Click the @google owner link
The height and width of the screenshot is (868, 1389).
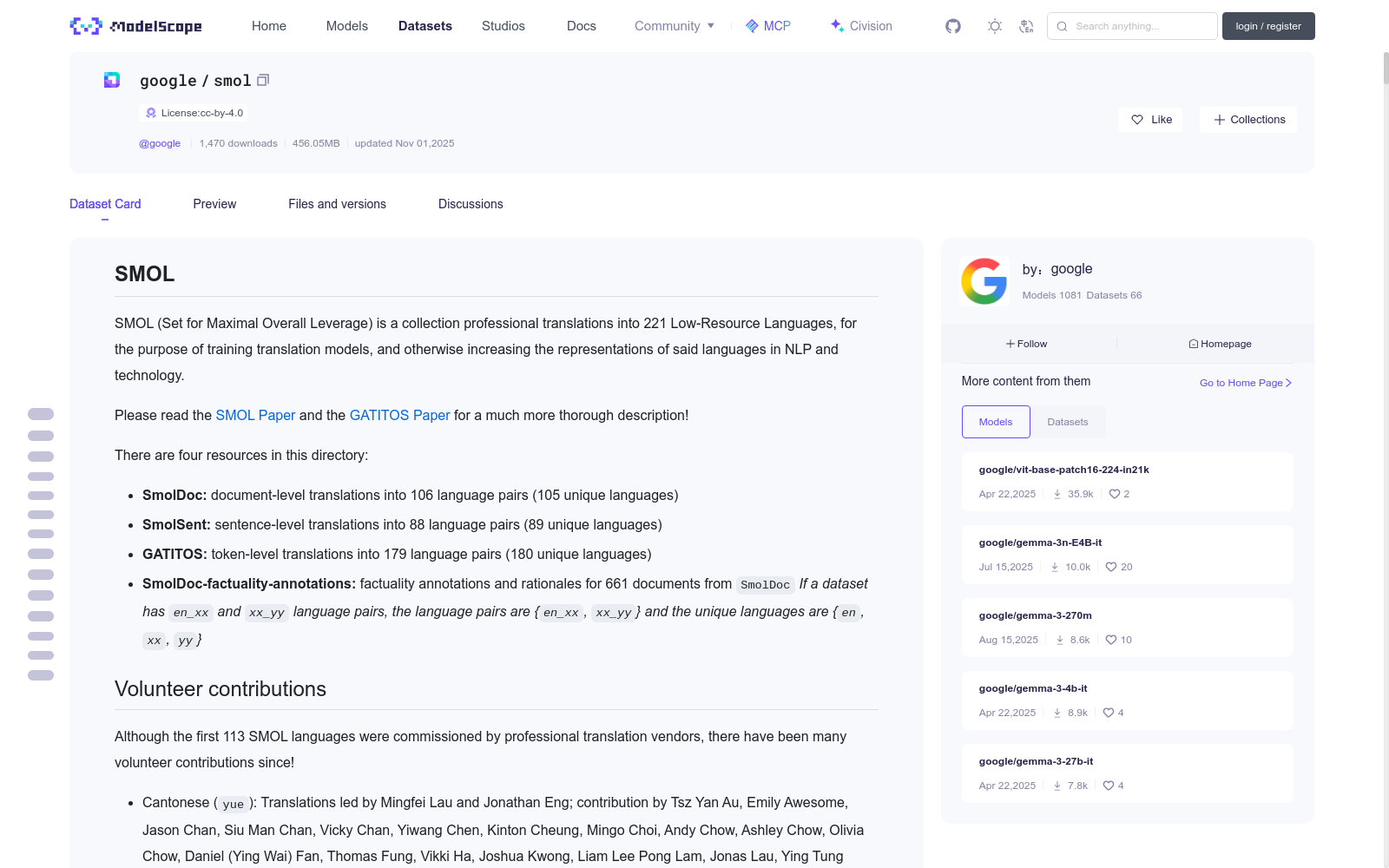160,143
